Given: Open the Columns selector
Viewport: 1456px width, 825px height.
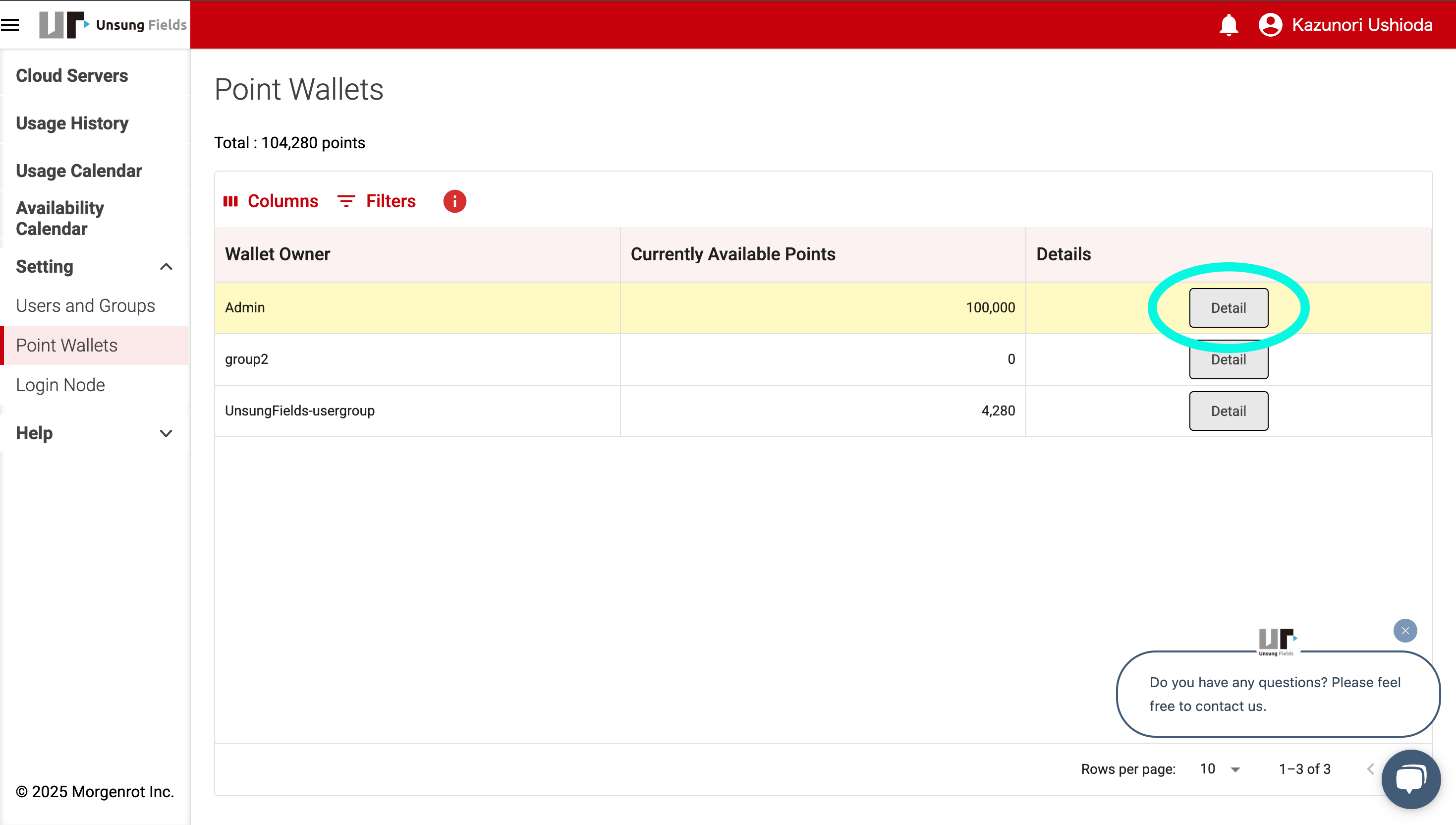Looking at the screenshot, I should point(271,201).
